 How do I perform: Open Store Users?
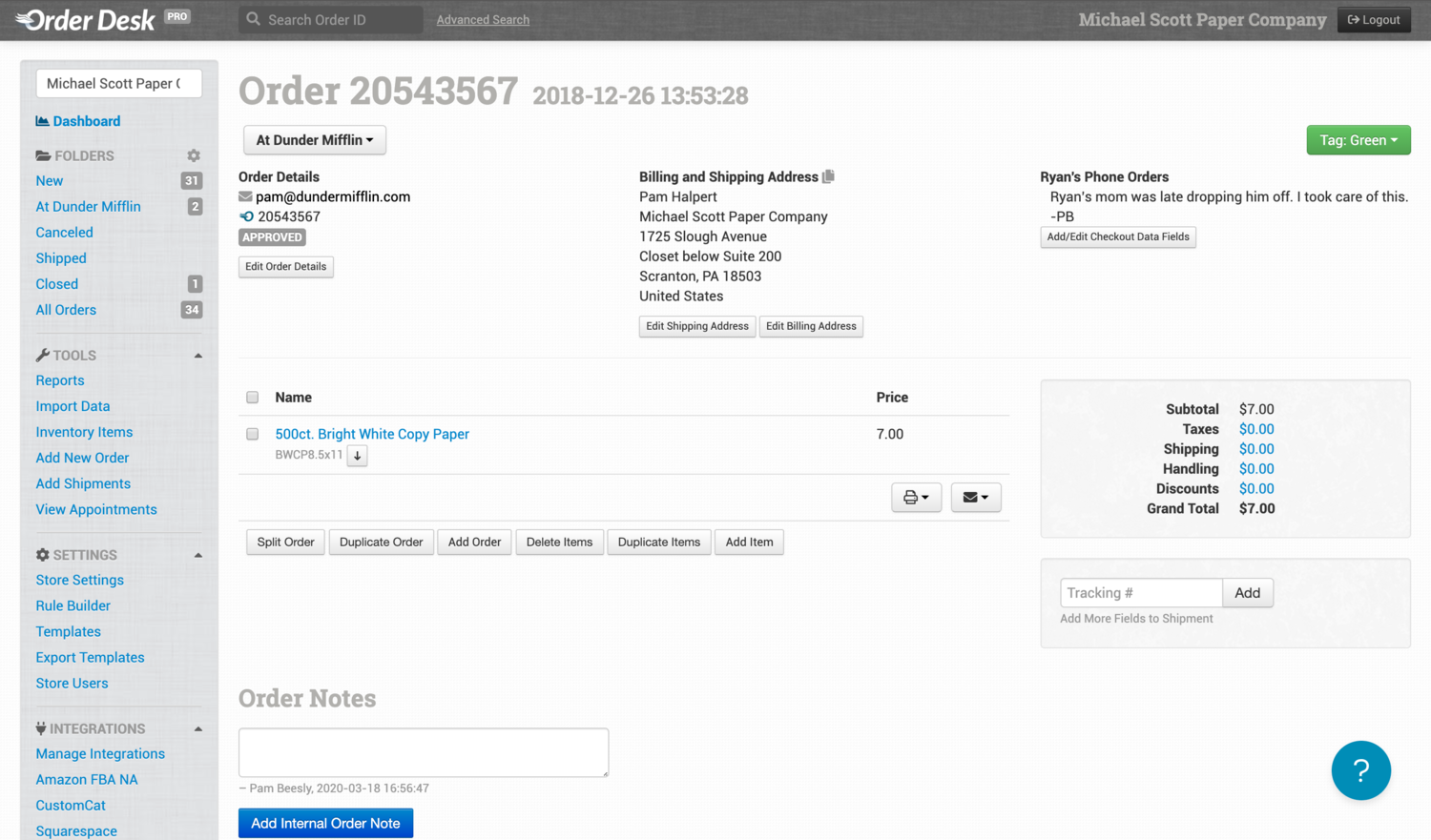[x=73, y=683]
